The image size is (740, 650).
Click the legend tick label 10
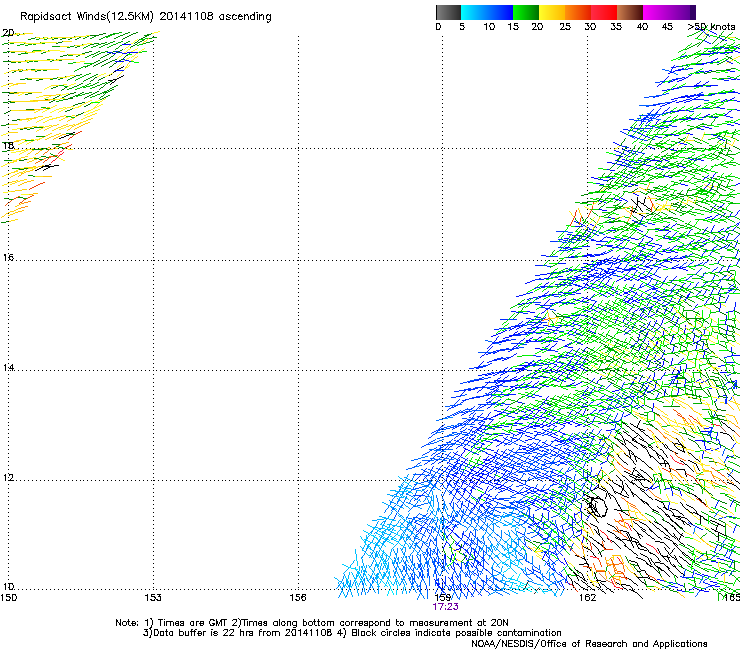click(489, 27)
